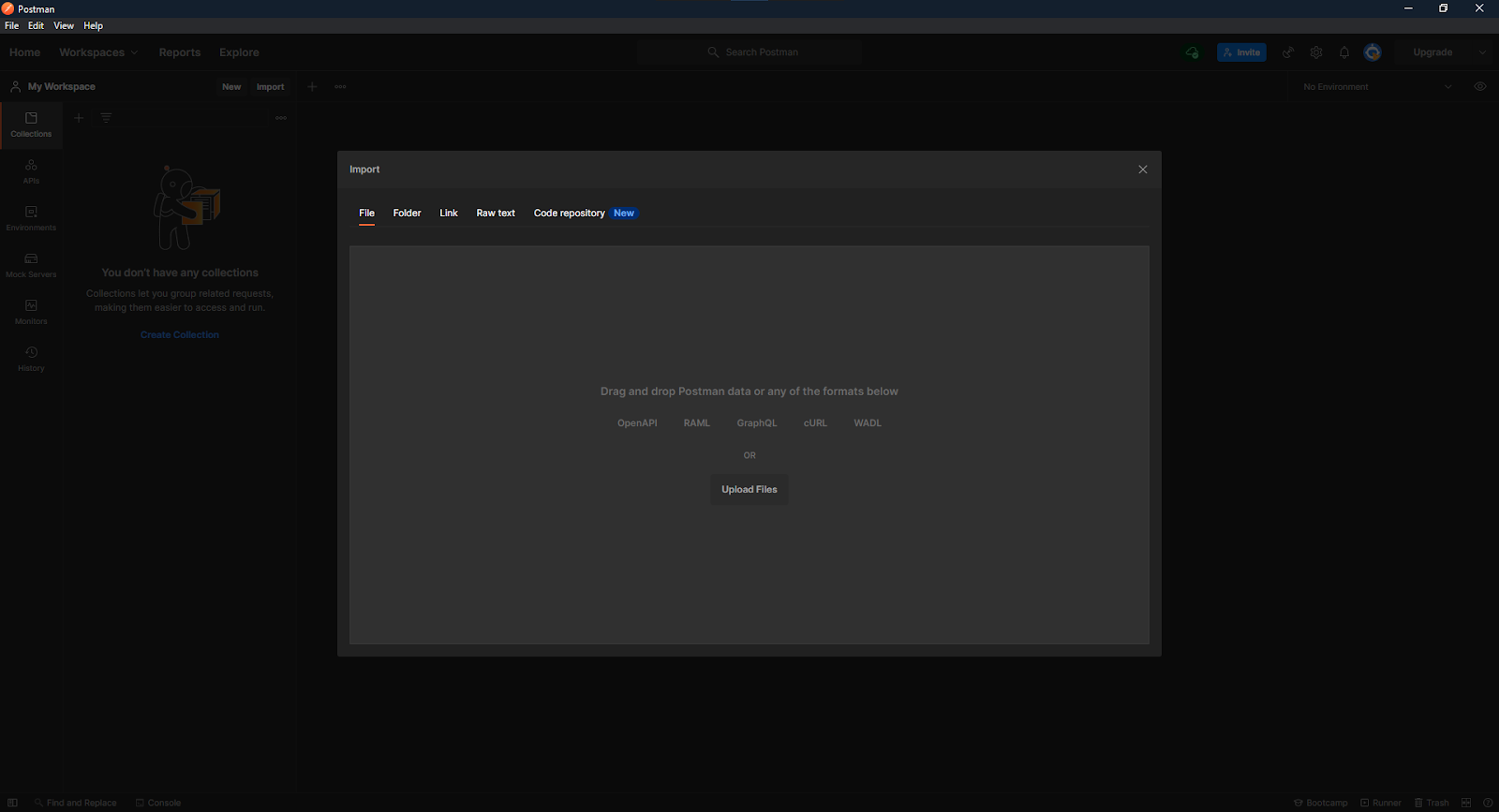Viewport: 1499px width, 812px height.
Task: Open Trash from the status bar
Action: [x=1432, y=803]
